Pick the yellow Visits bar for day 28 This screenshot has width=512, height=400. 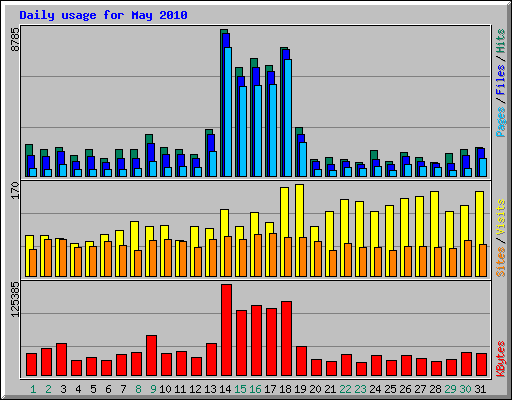pyautogui.click(x=435, y=219)
